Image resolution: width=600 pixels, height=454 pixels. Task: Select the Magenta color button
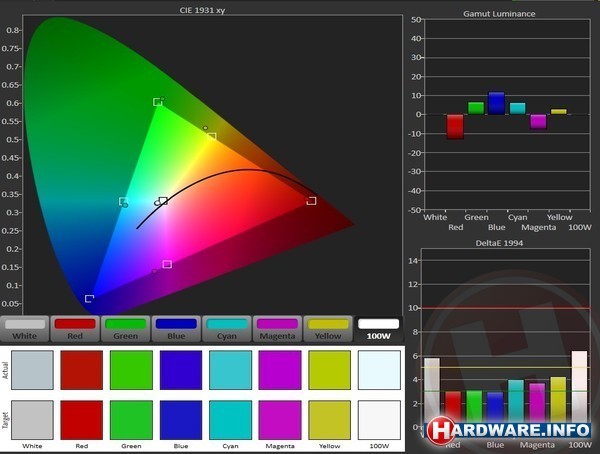(277, 329)
